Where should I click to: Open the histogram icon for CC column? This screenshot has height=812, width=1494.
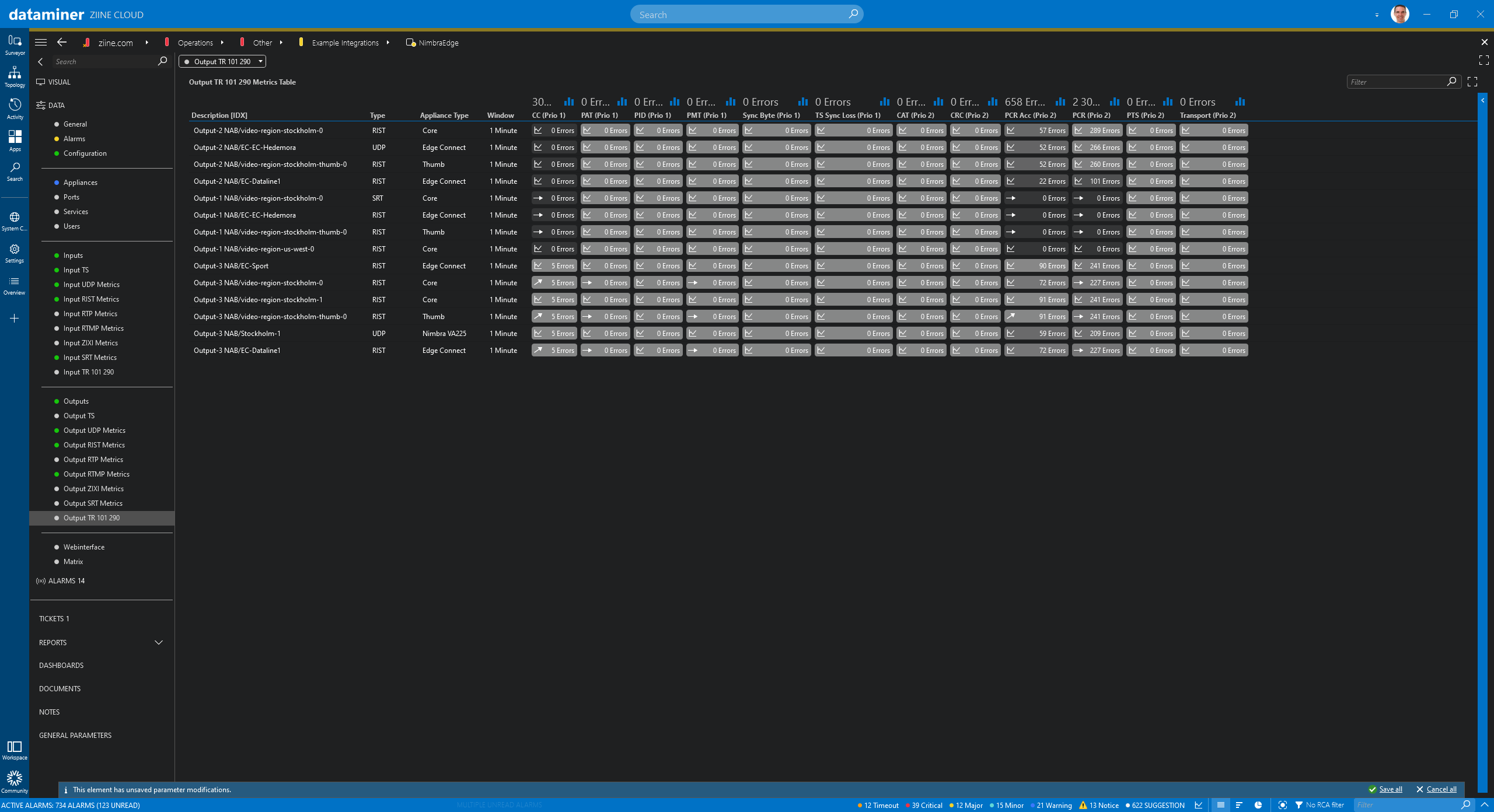pos(569,101)
